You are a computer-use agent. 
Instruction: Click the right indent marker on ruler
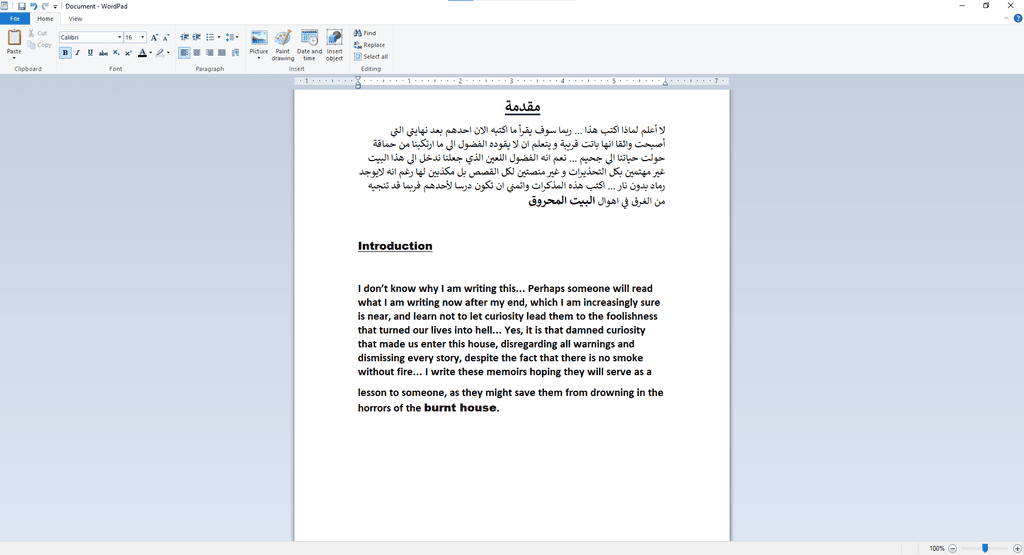(665, 83)
